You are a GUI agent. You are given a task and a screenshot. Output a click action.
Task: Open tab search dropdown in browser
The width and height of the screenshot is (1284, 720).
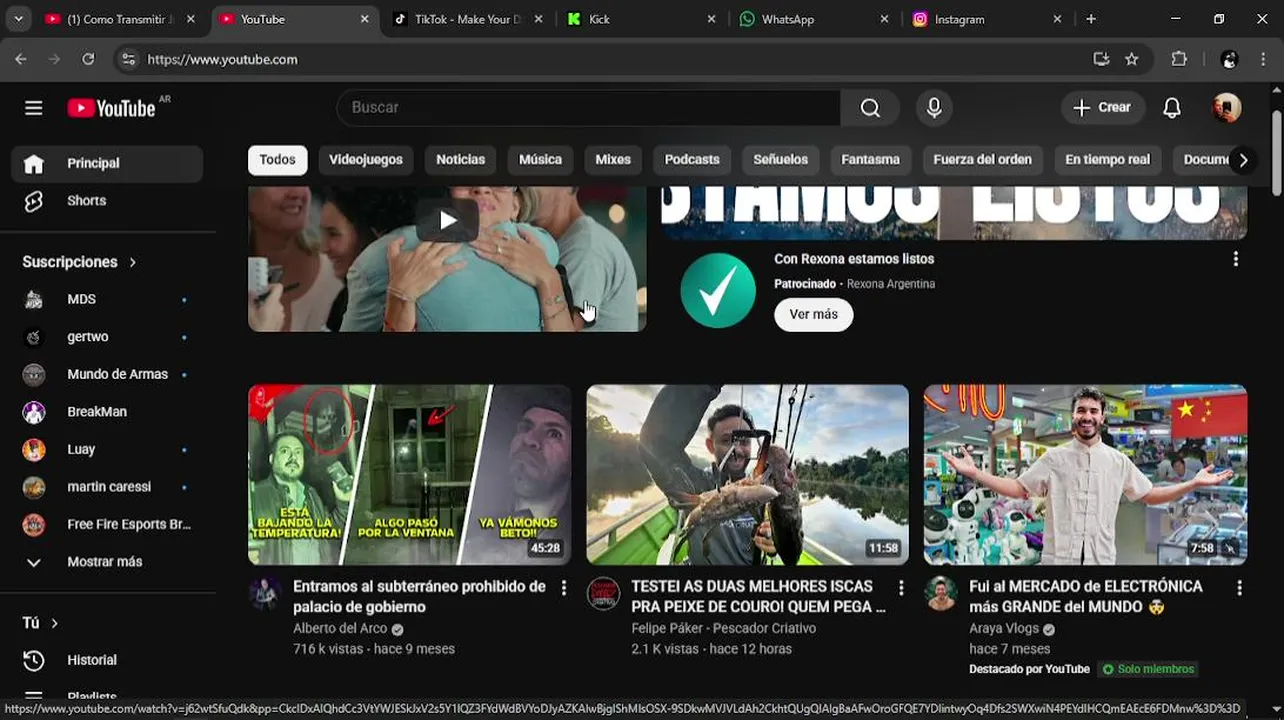18,19
